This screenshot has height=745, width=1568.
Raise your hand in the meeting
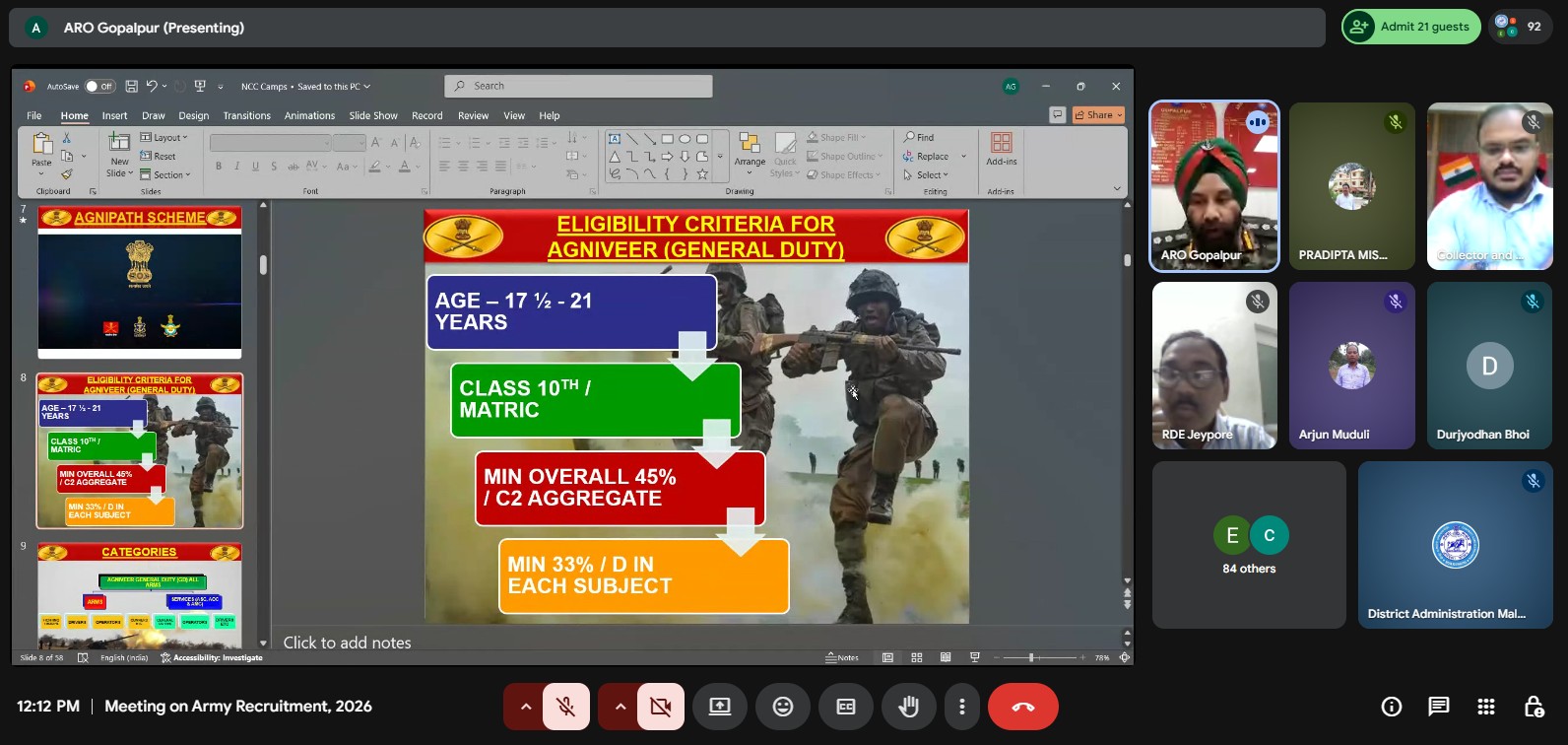[908, 707]
